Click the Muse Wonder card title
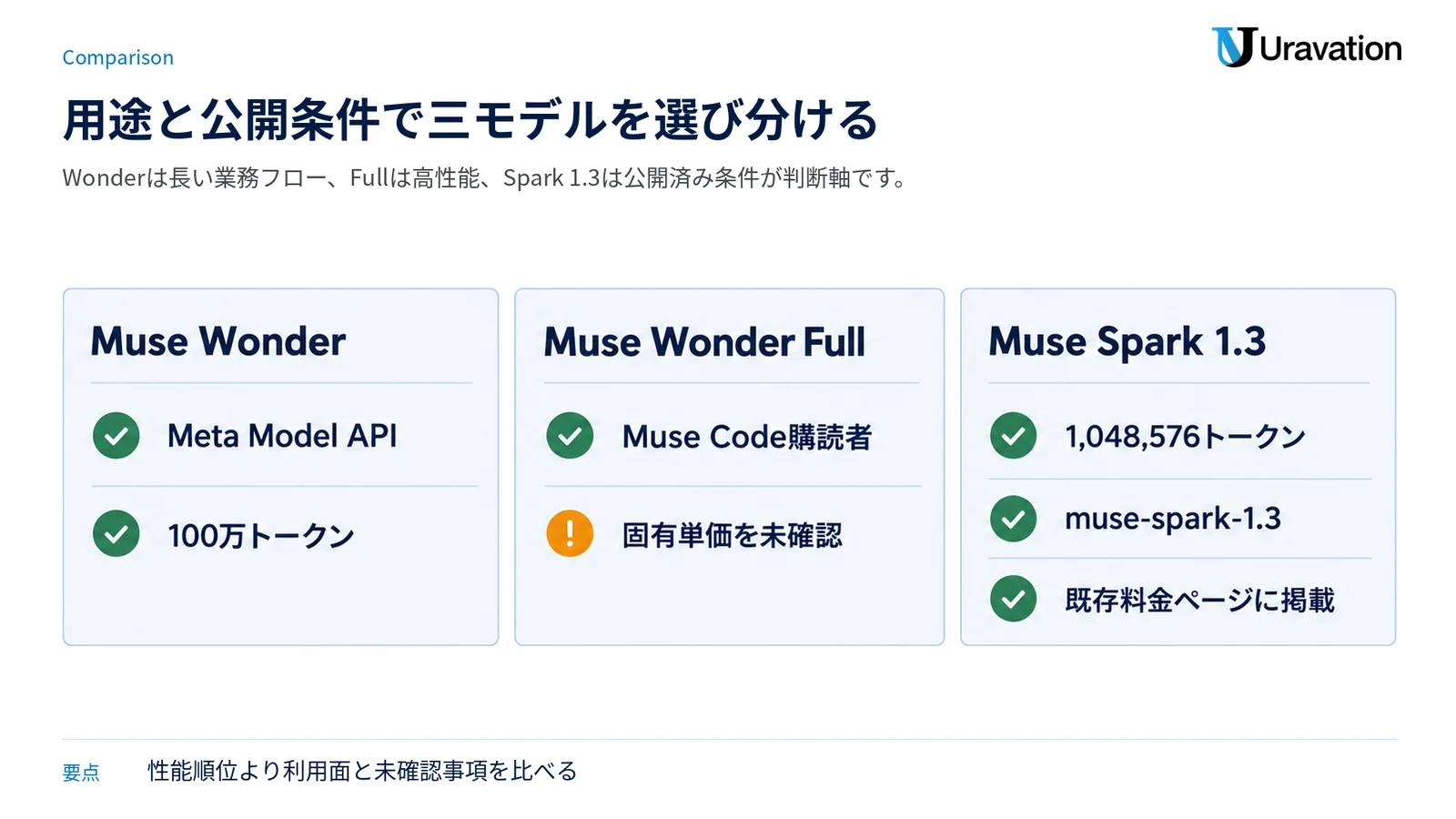The image size is (1456, 819). (x=218, y=342)
